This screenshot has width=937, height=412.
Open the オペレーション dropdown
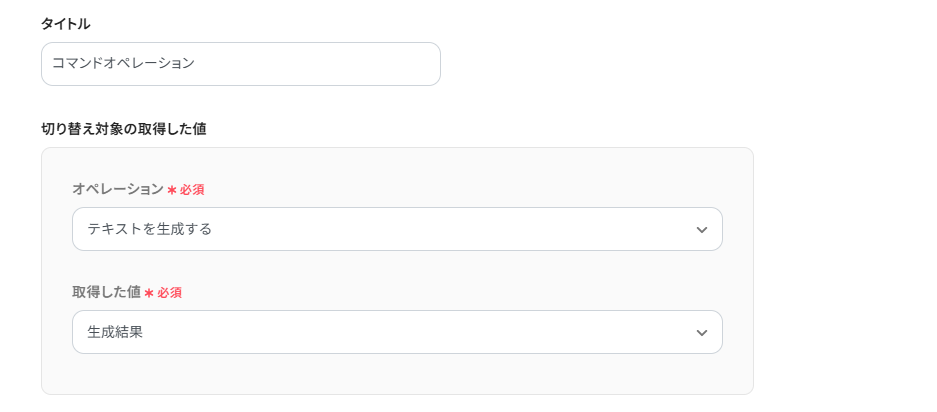click(397, 229)
